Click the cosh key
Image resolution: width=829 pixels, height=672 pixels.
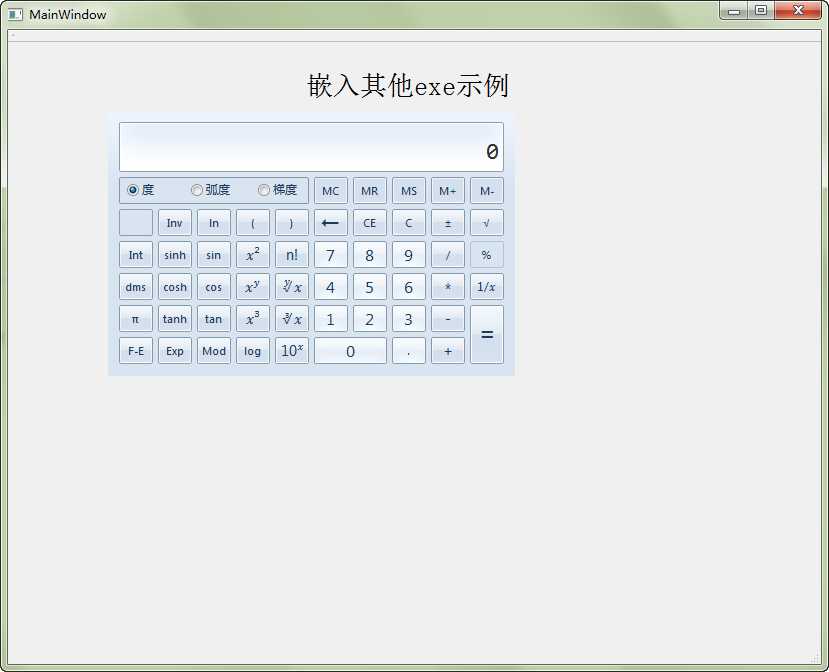175,287
